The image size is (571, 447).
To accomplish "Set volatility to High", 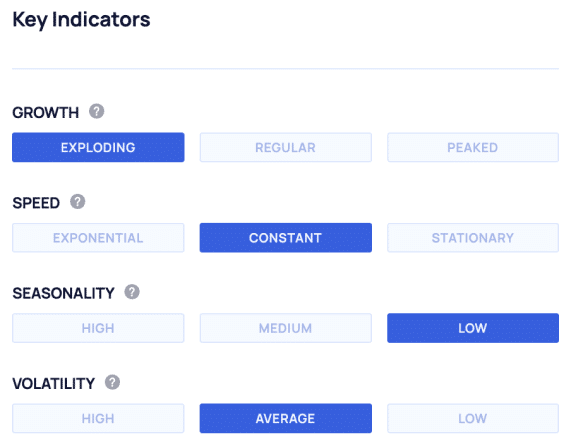I will tap(98, 418).
